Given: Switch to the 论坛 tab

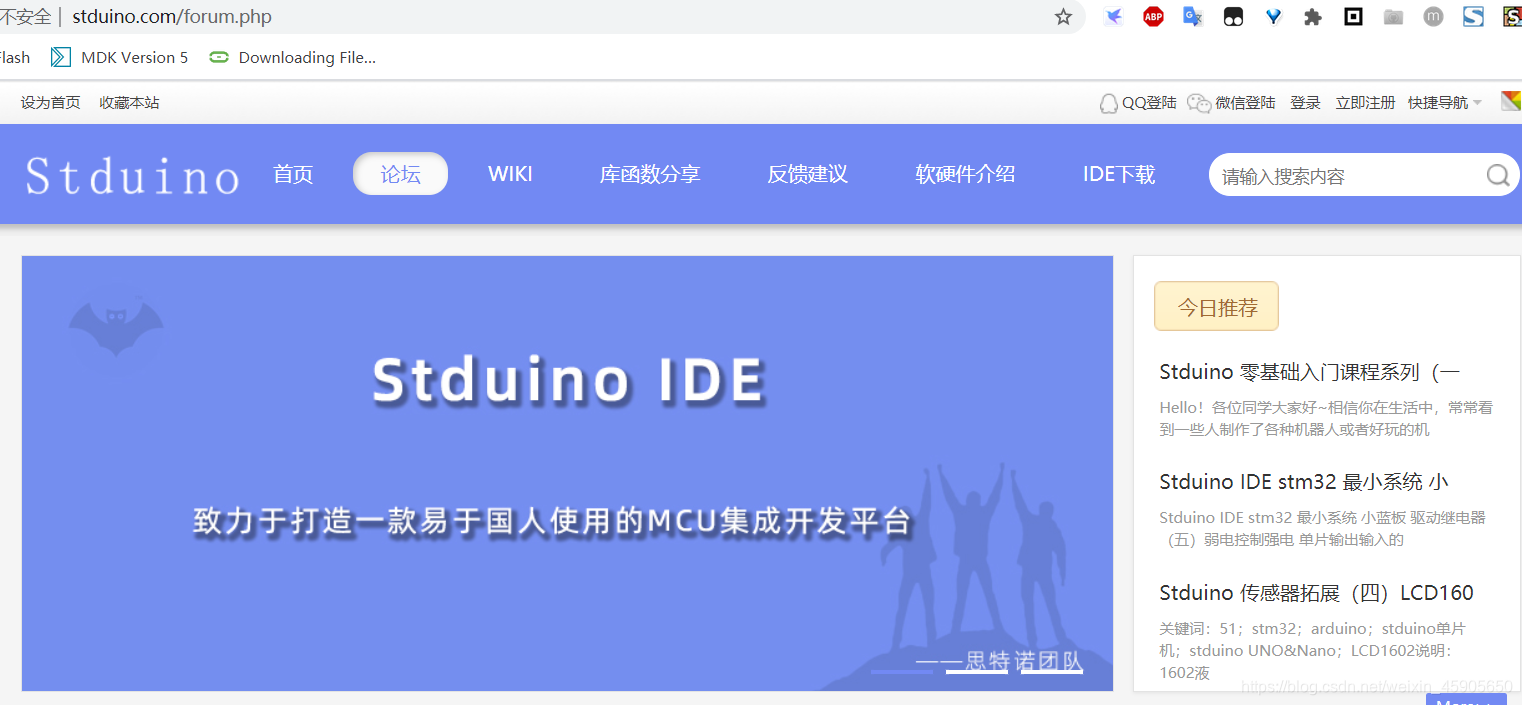Looking at the screenshot, I should point(400,173).
